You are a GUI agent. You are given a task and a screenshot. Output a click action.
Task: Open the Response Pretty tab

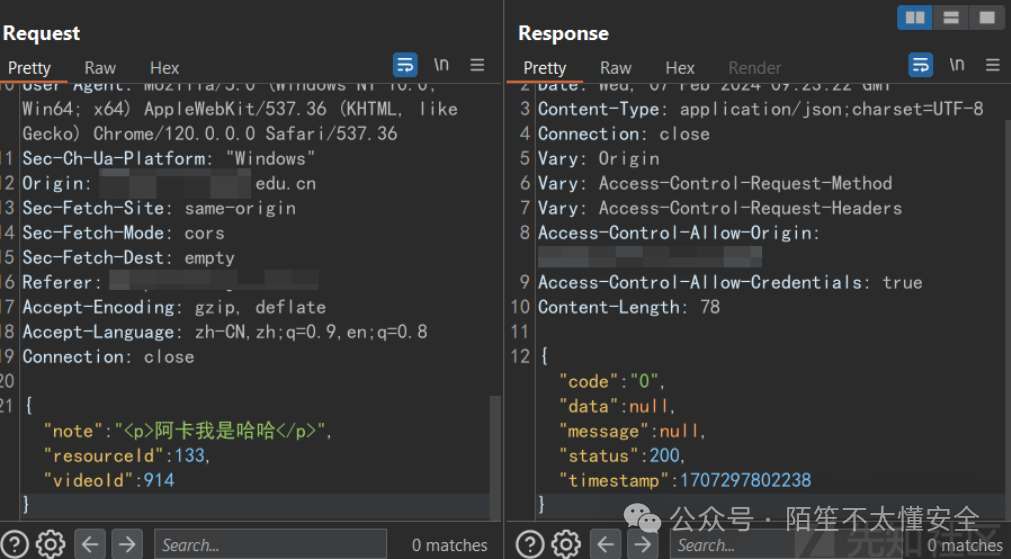545,68
